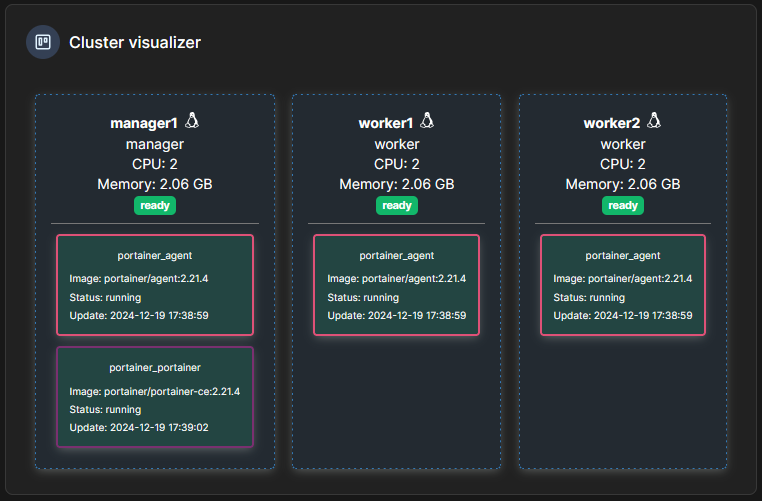Click Status: running in the worker1 task
Screen dimensions: 762x501
click(x=363, y=297)
